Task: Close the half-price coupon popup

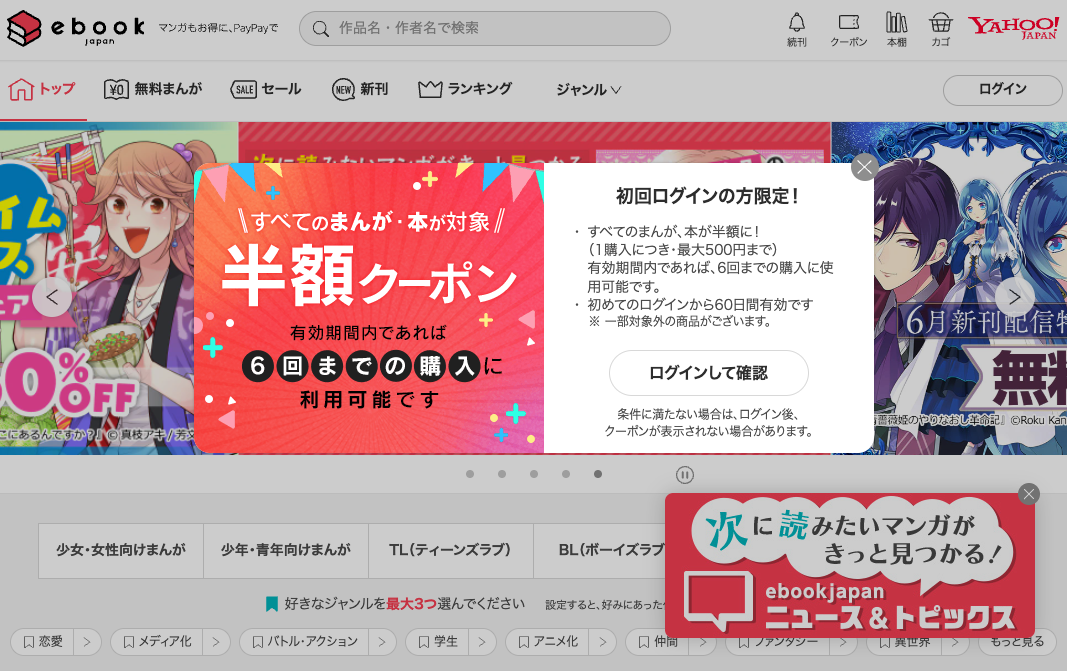Action: [864, 167]
